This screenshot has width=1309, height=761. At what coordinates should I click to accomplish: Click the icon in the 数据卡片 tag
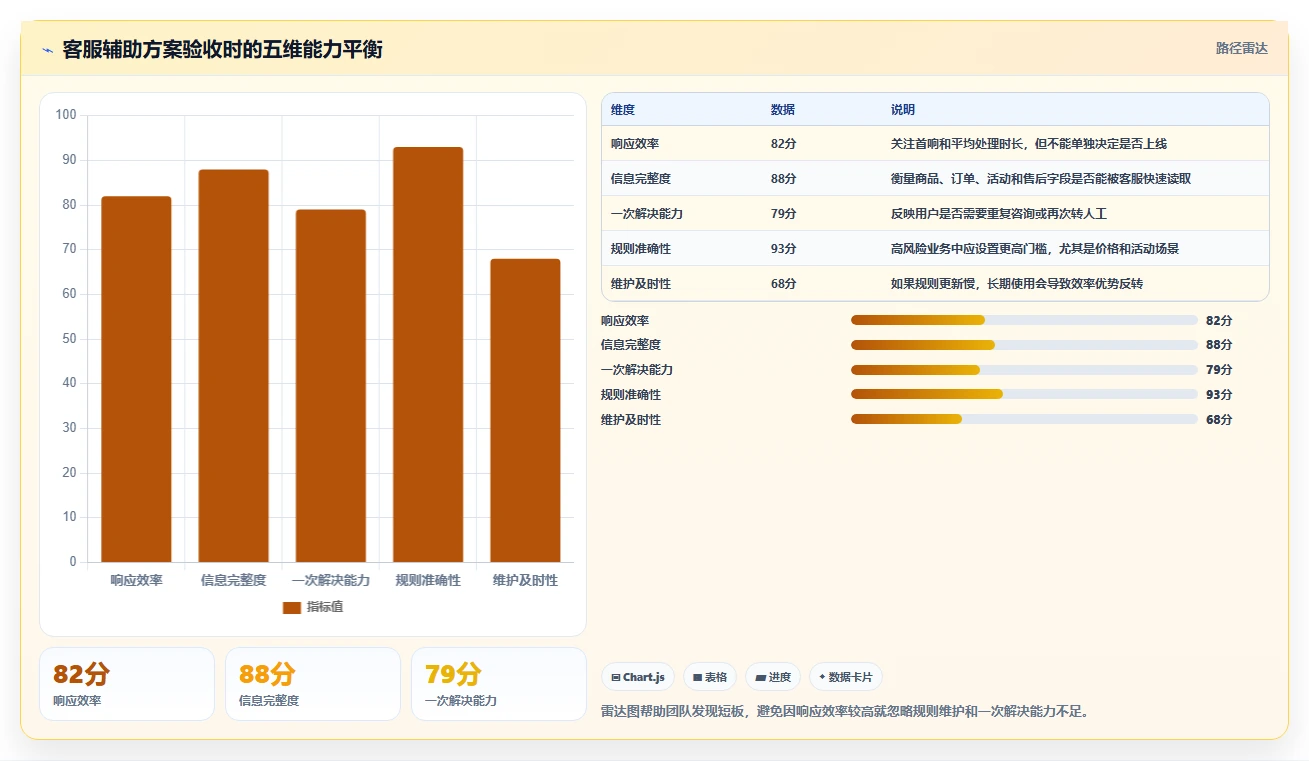pyautogui.click(x=822, y=677)
